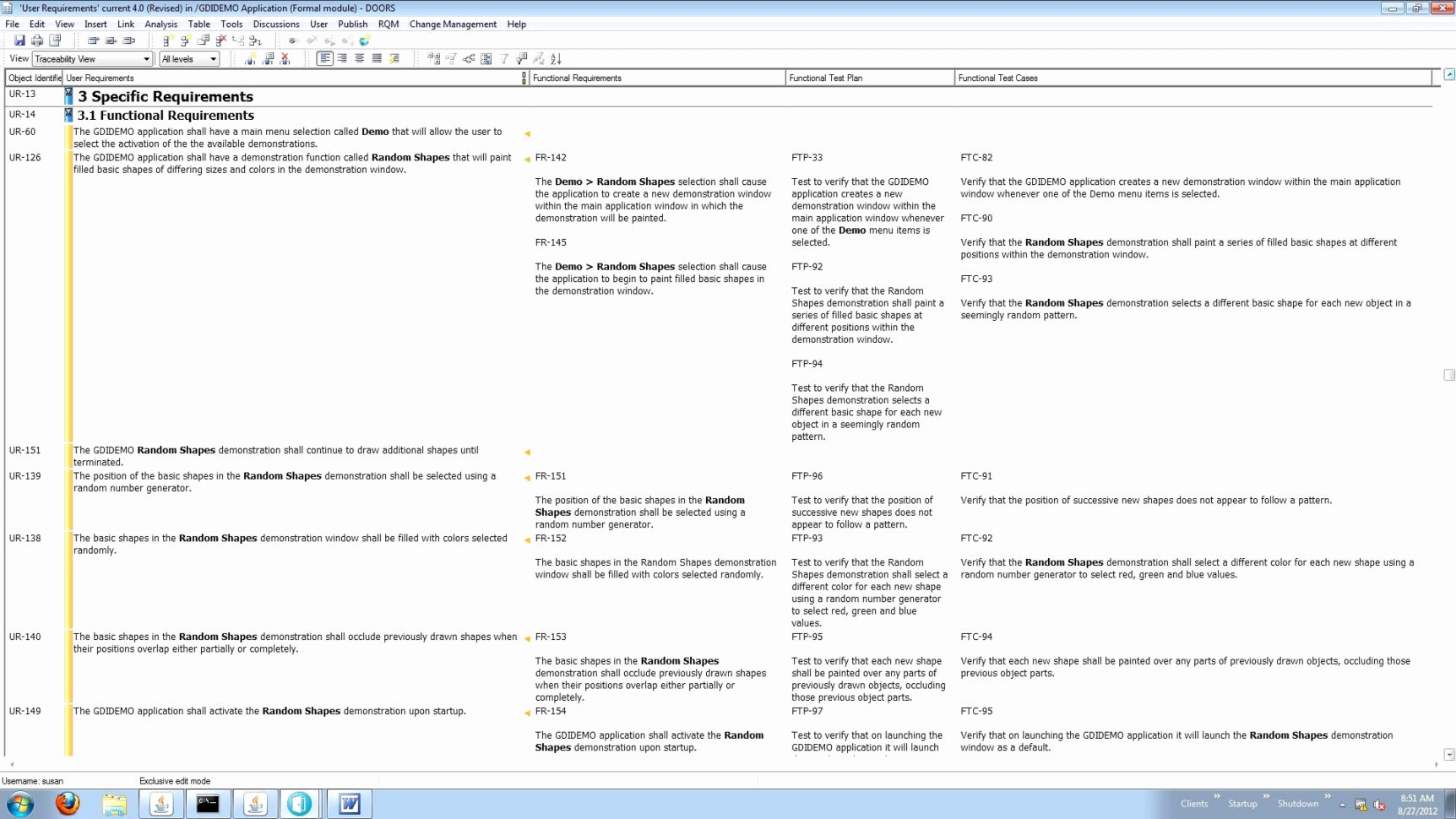Apply a filter using the funnel icon
The width and height of the screenshot is (1456, 819).
pos(503,58)
